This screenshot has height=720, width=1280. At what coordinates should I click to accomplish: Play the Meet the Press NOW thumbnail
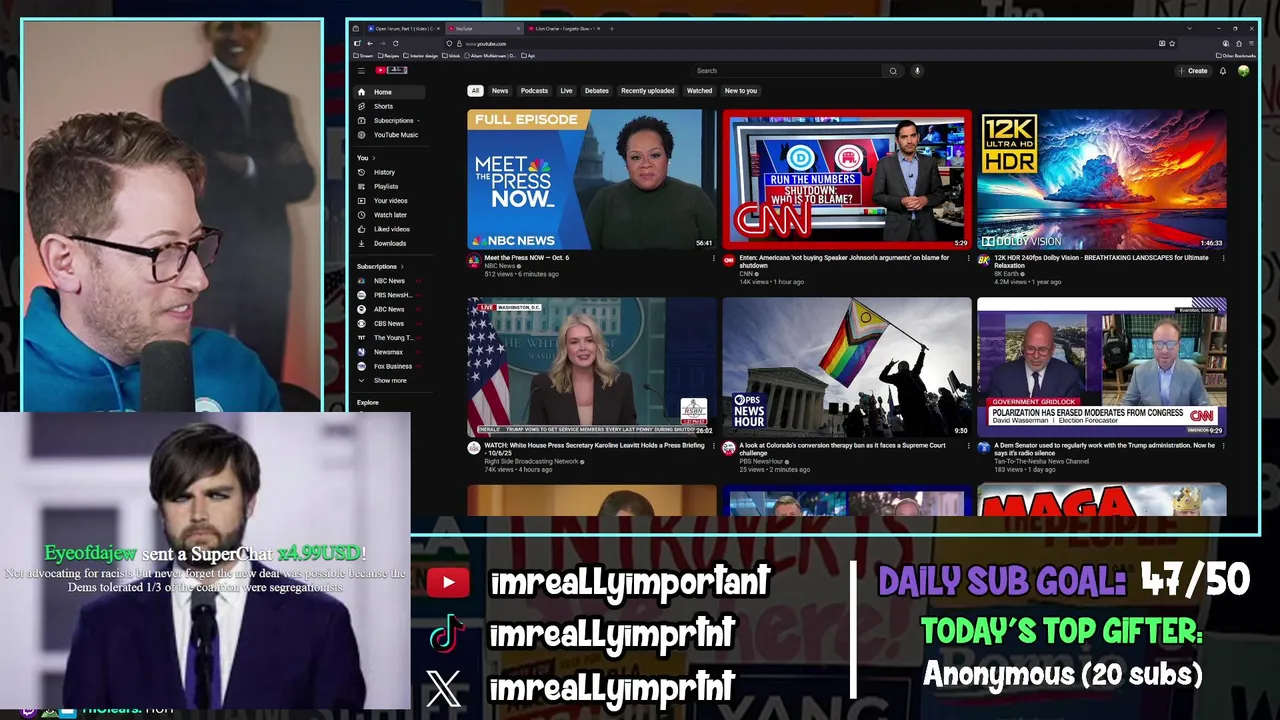pos(592,179)
